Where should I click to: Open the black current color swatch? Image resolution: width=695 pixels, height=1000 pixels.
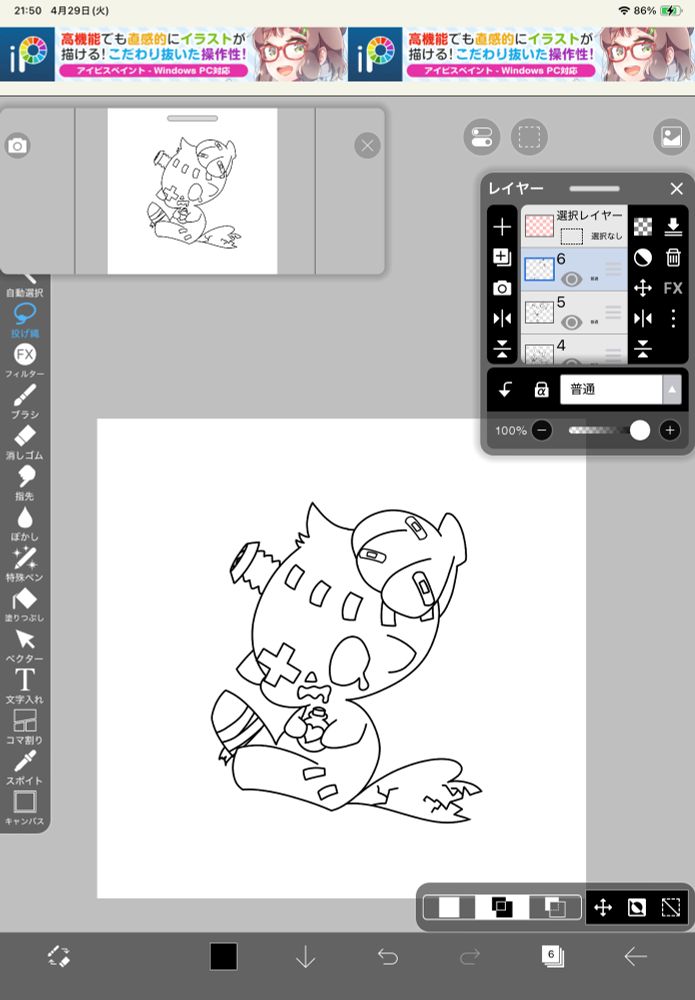[224, 957]
